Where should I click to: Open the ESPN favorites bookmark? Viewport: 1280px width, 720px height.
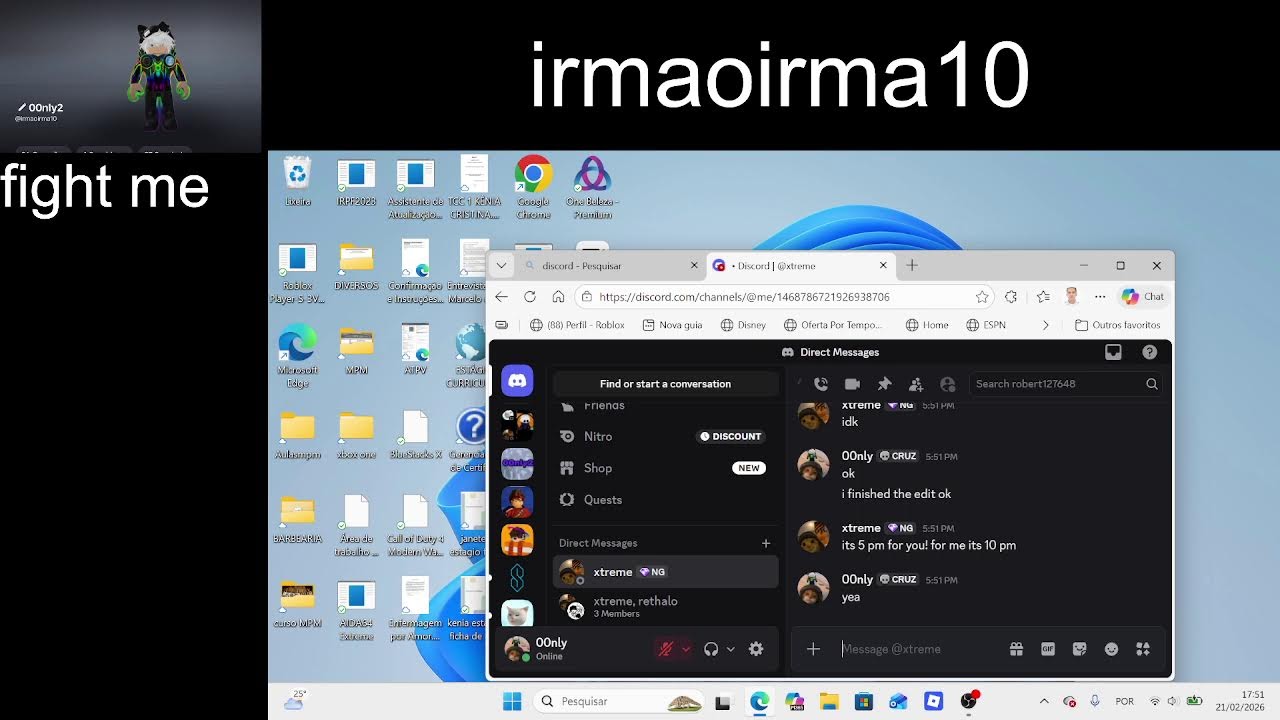pos(986,325)
